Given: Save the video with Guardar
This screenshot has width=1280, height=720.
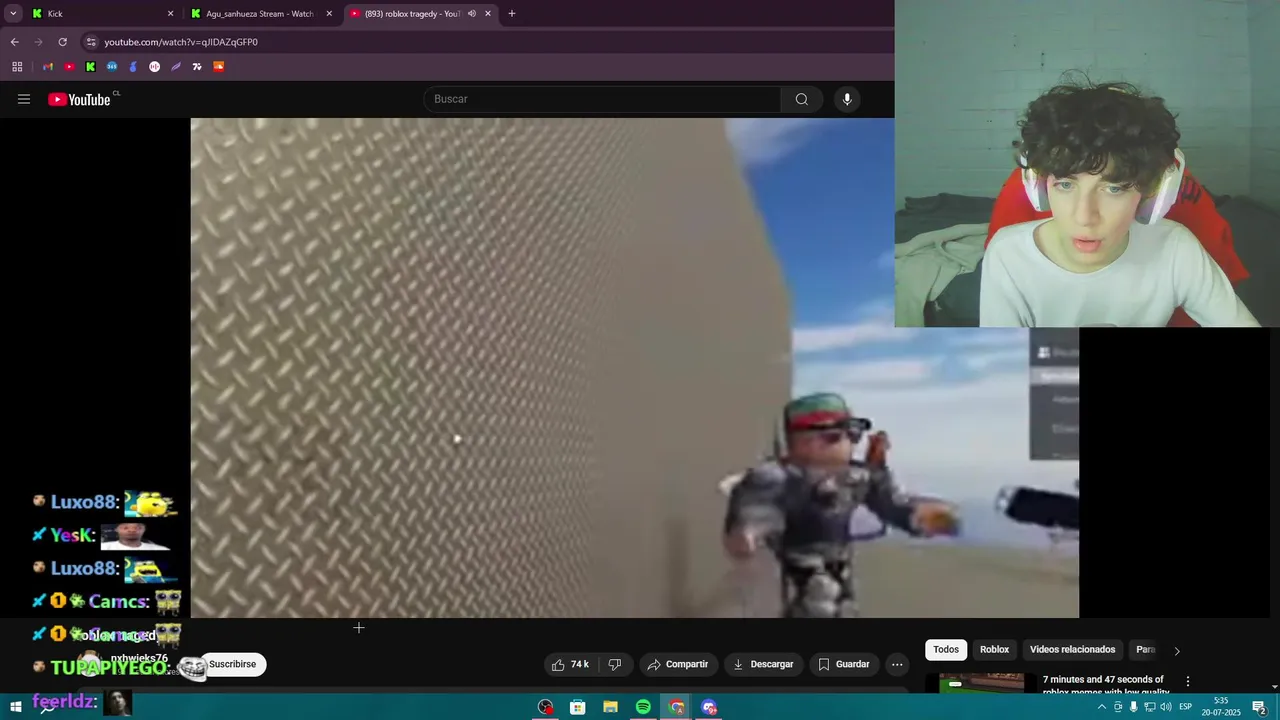Looking at the screenshot, I should click(x=844, y=664).
